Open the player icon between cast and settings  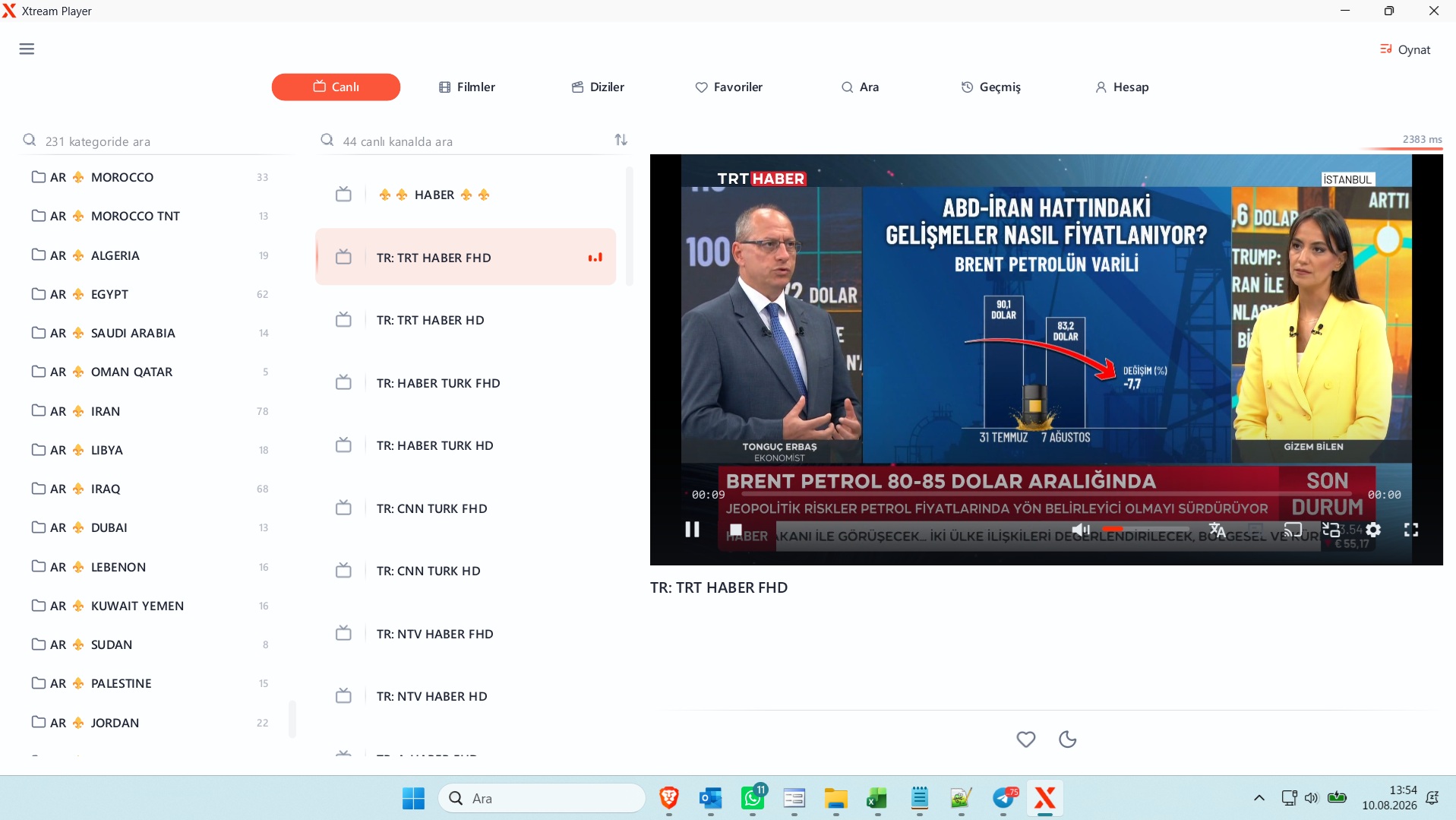(1331, 530)
